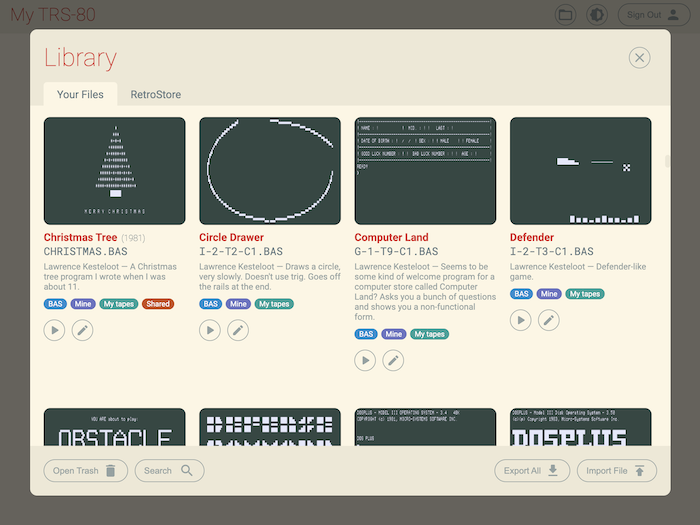Open the Computer Land screenshot thumbnail
This screenshot has width=700, height=525.
click(x=425, y=171)
